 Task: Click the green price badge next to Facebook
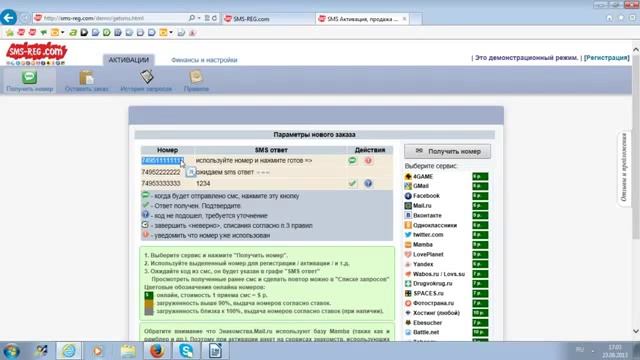point(480,196)
